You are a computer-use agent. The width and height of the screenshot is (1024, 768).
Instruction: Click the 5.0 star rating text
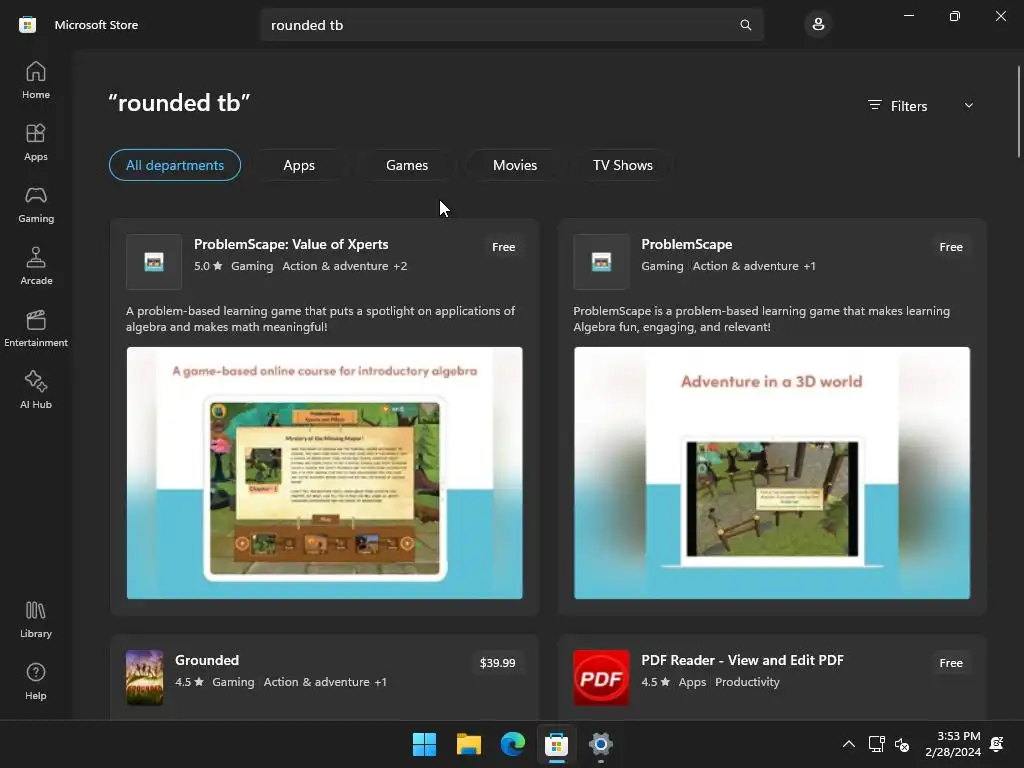tap(208, 266)
